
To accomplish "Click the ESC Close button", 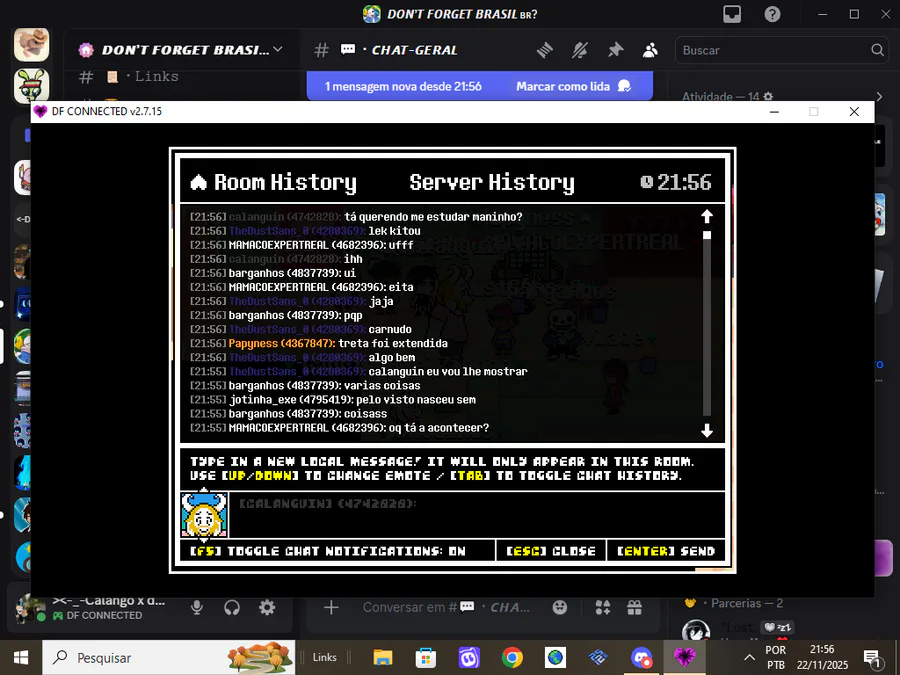I will pos(551,551).
